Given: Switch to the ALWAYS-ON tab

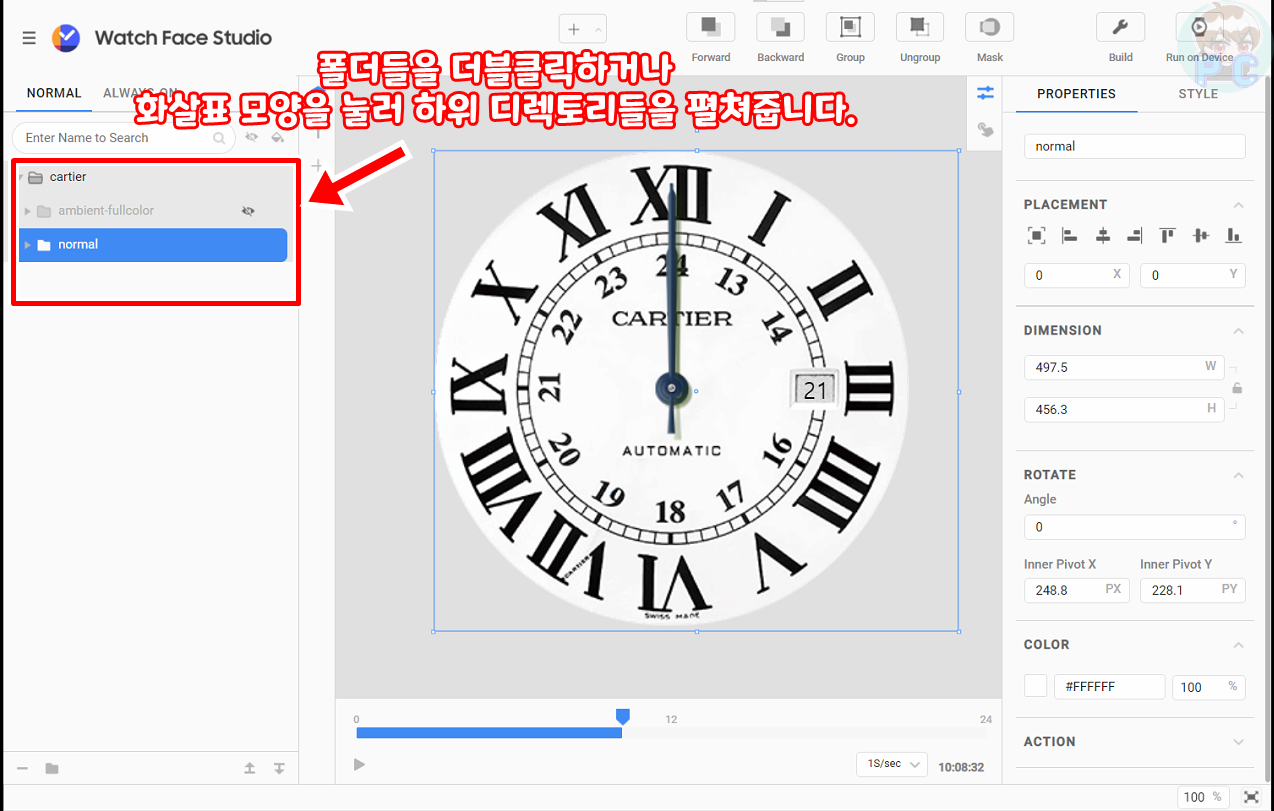Looking at the screenshot, I should pyautogui.click(x=141, y=93).
